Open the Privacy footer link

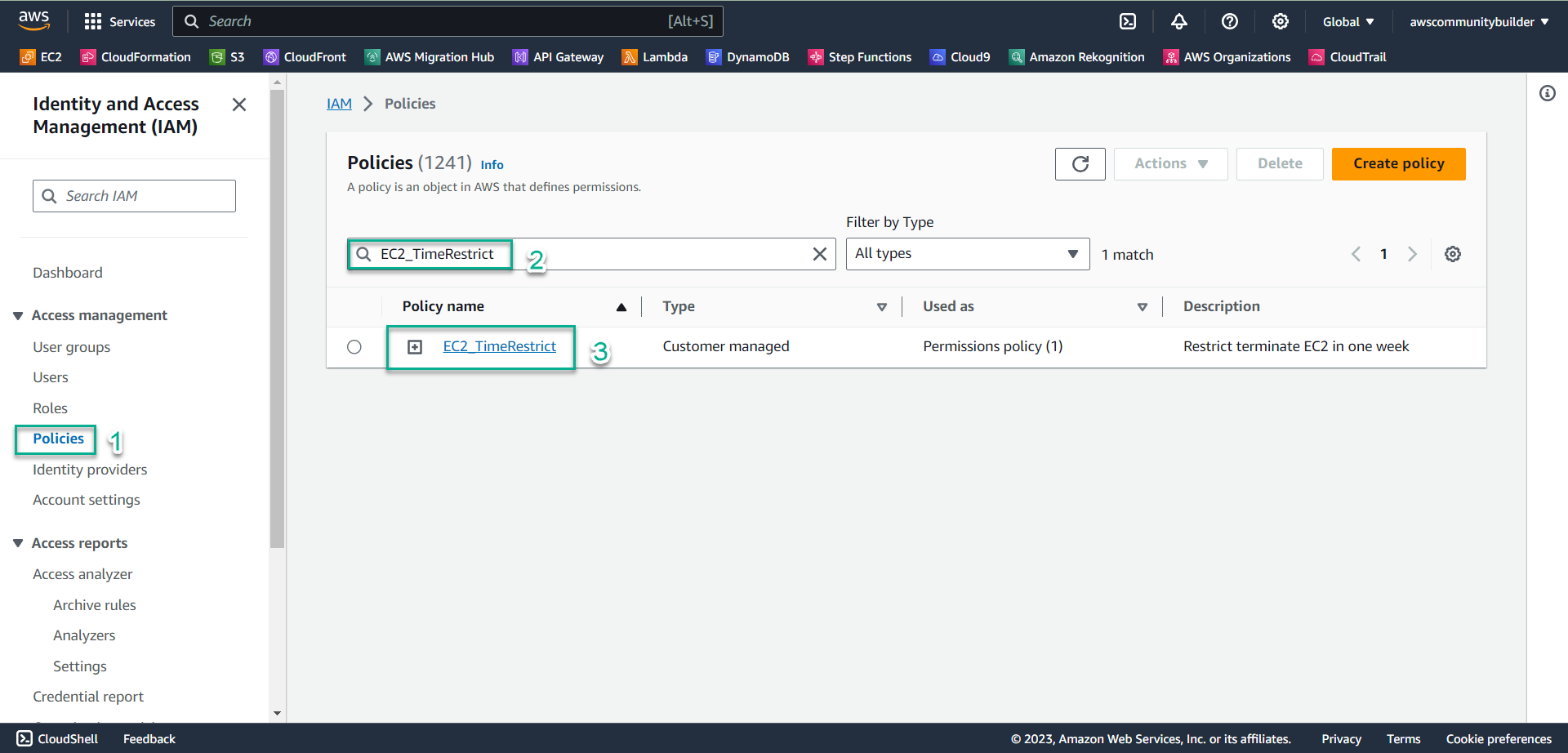[x=1341, y=739]
